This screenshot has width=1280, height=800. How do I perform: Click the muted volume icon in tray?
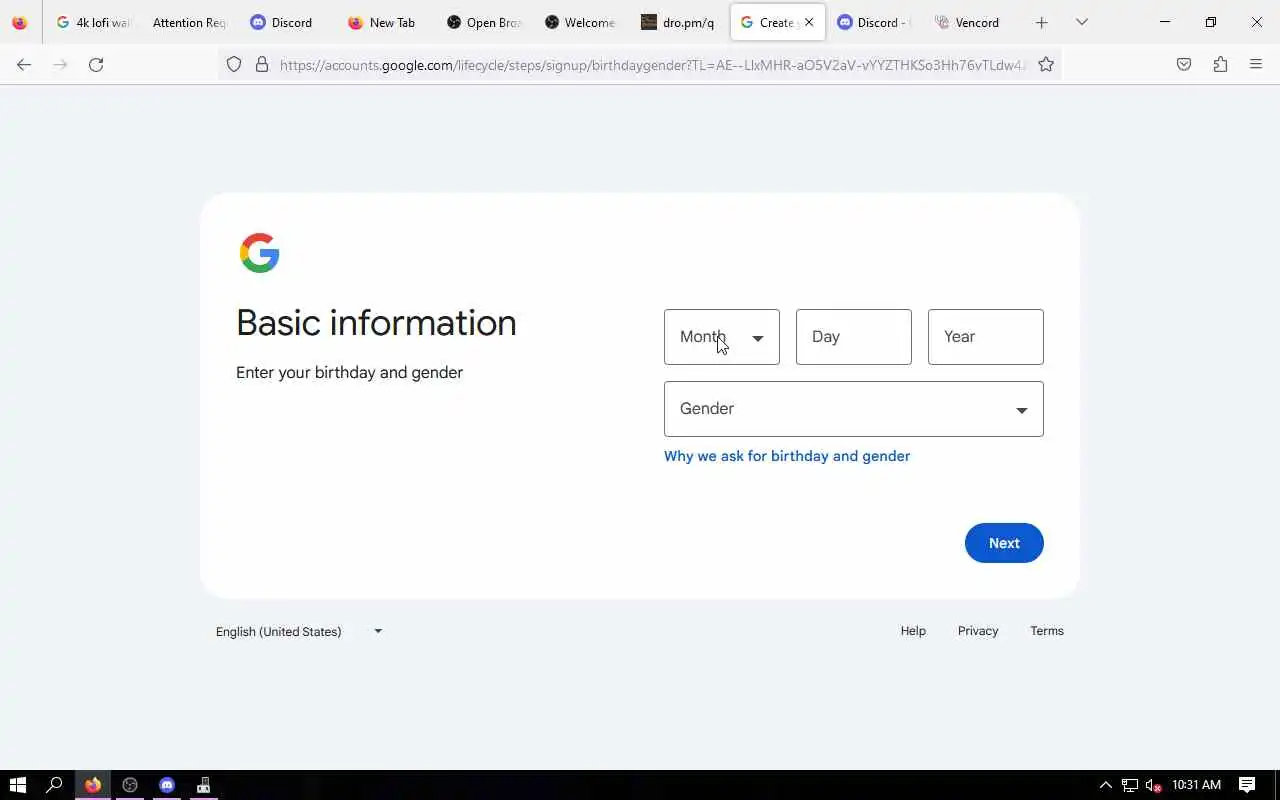tap(1153, 785)
